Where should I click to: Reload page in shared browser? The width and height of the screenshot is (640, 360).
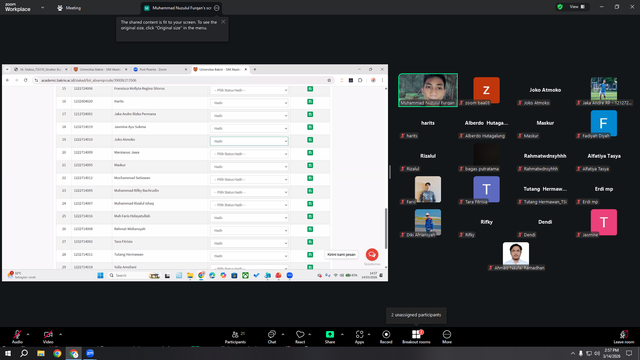[x=26, y=80]
